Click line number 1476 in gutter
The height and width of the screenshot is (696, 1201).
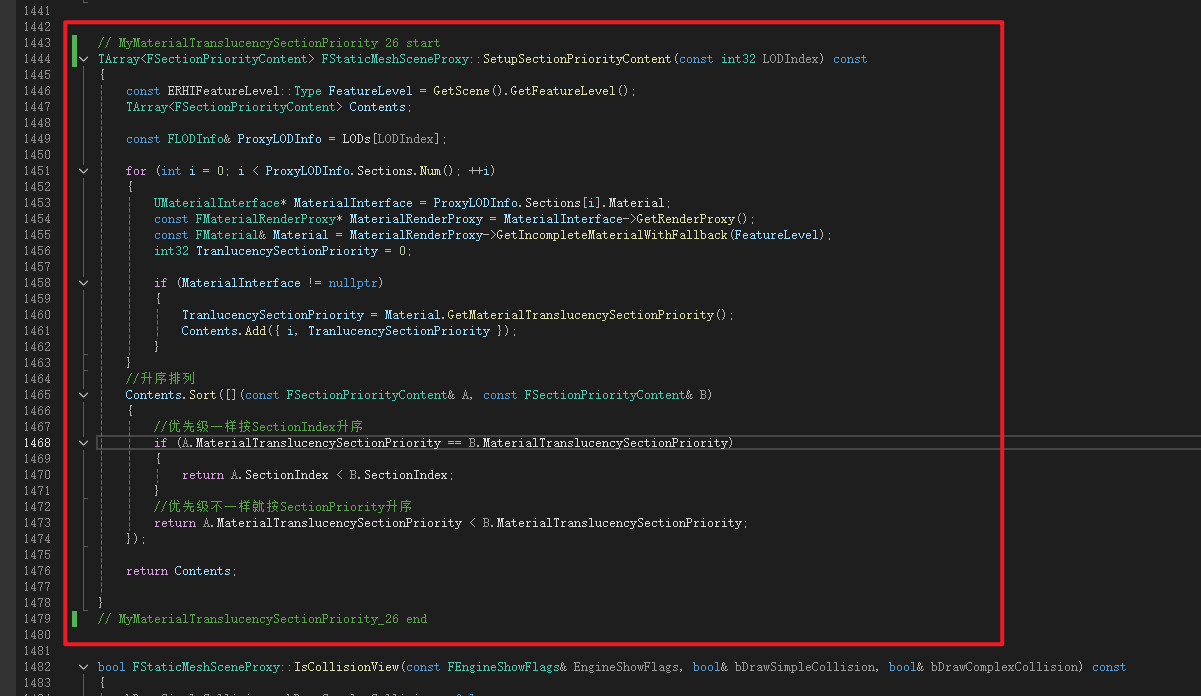35,571
